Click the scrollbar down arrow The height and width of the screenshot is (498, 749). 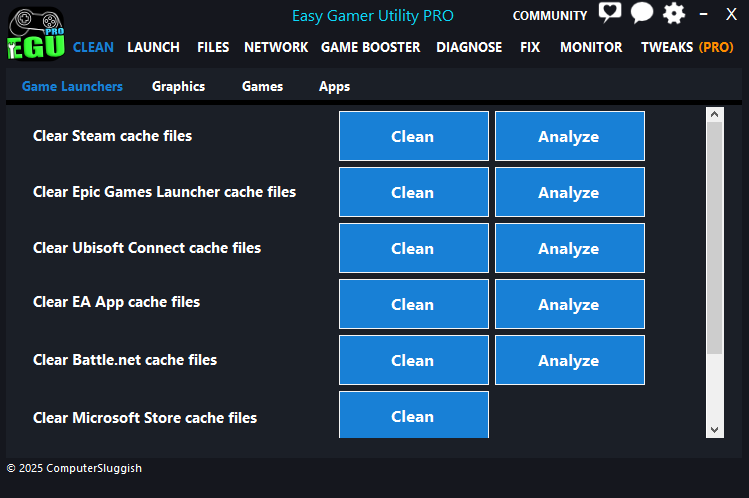click(714, 429)
